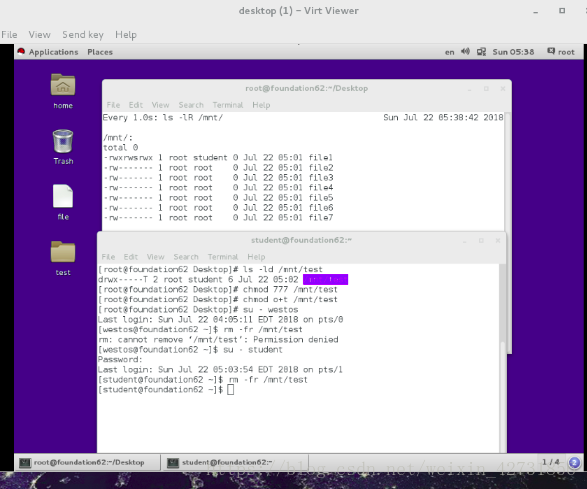Click the 'root' user menu label
This screenshot has width=587, height=489.
pyautogui.click(x=566, y=52)
